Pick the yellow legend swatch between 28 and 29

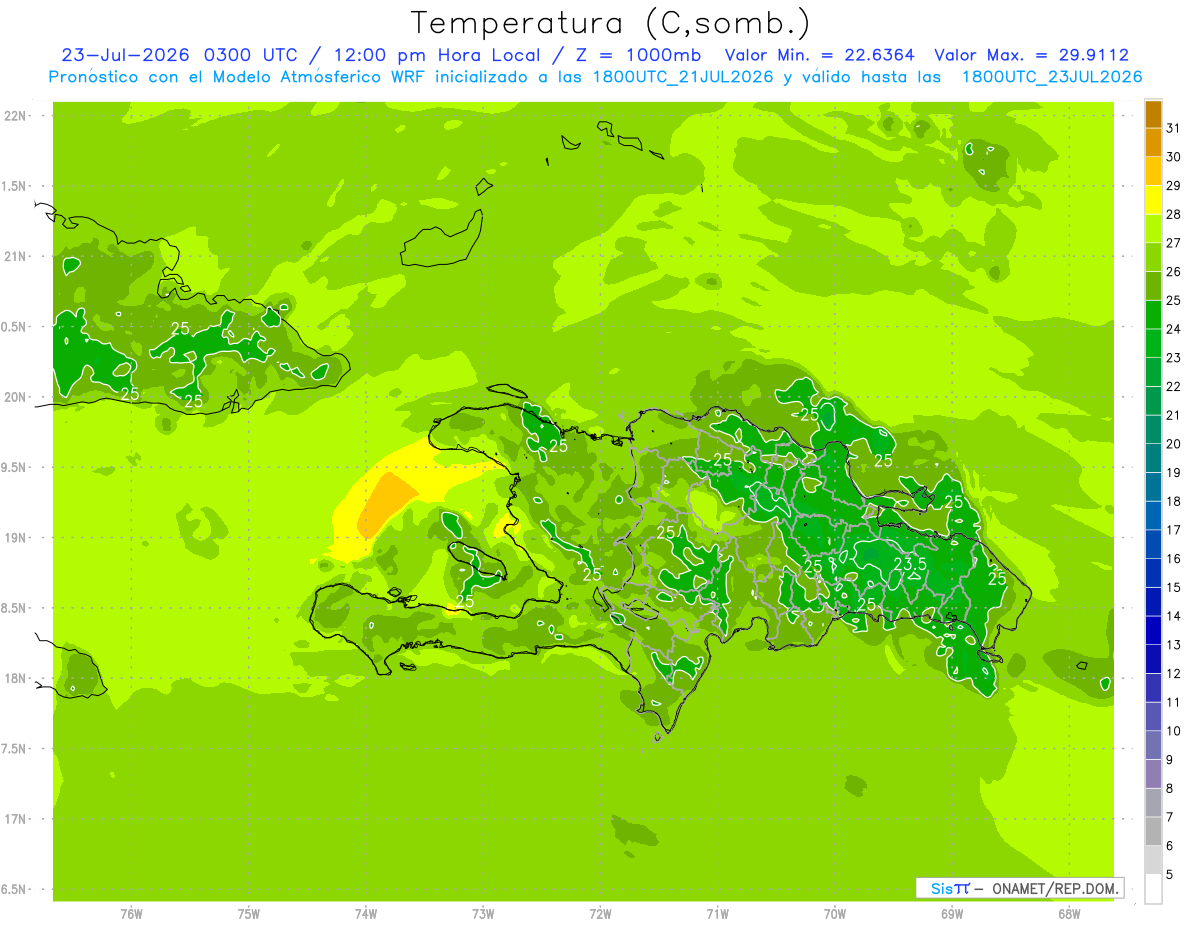1153,200
